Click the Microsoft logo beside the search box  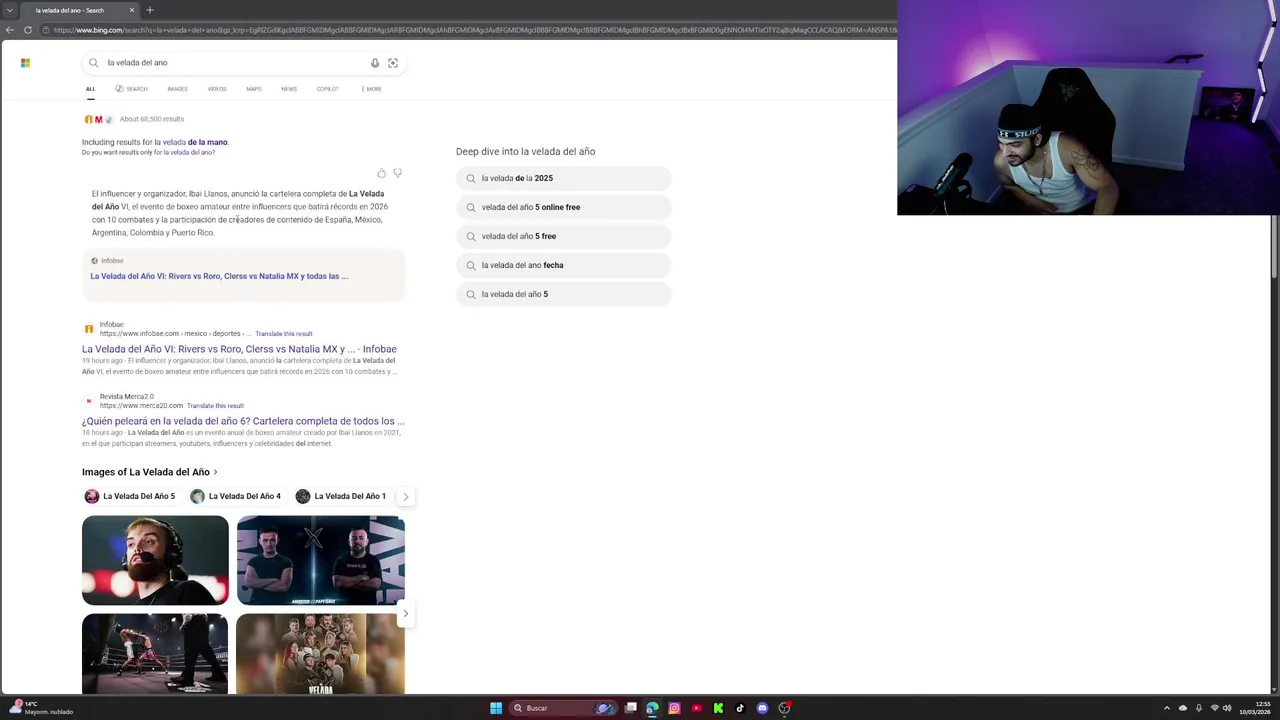[25, 63]
